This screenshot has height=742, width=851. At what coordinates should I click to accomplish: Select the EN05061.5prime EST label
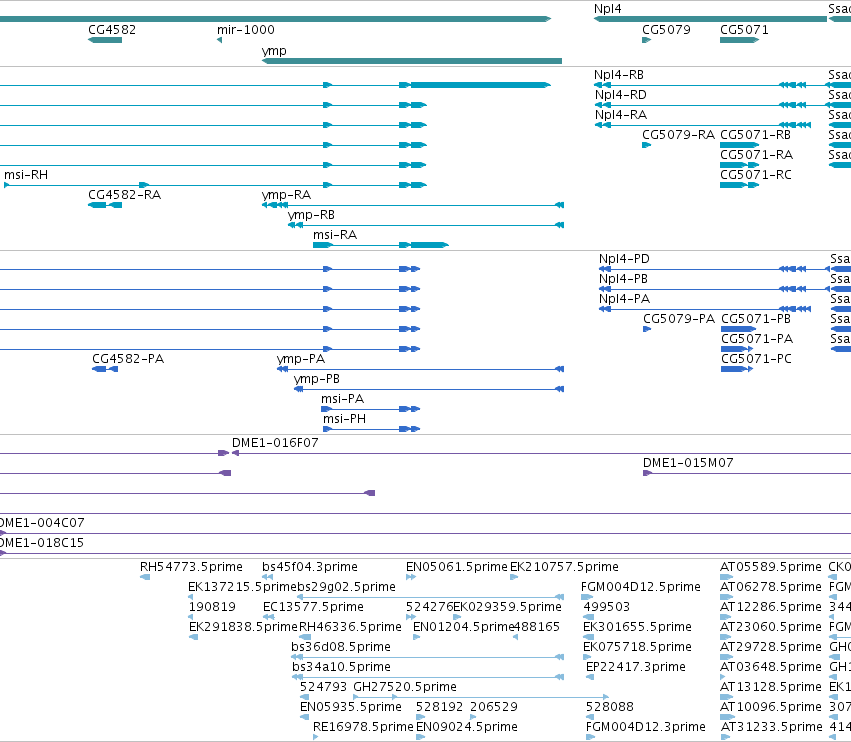(x=456, y=567)
